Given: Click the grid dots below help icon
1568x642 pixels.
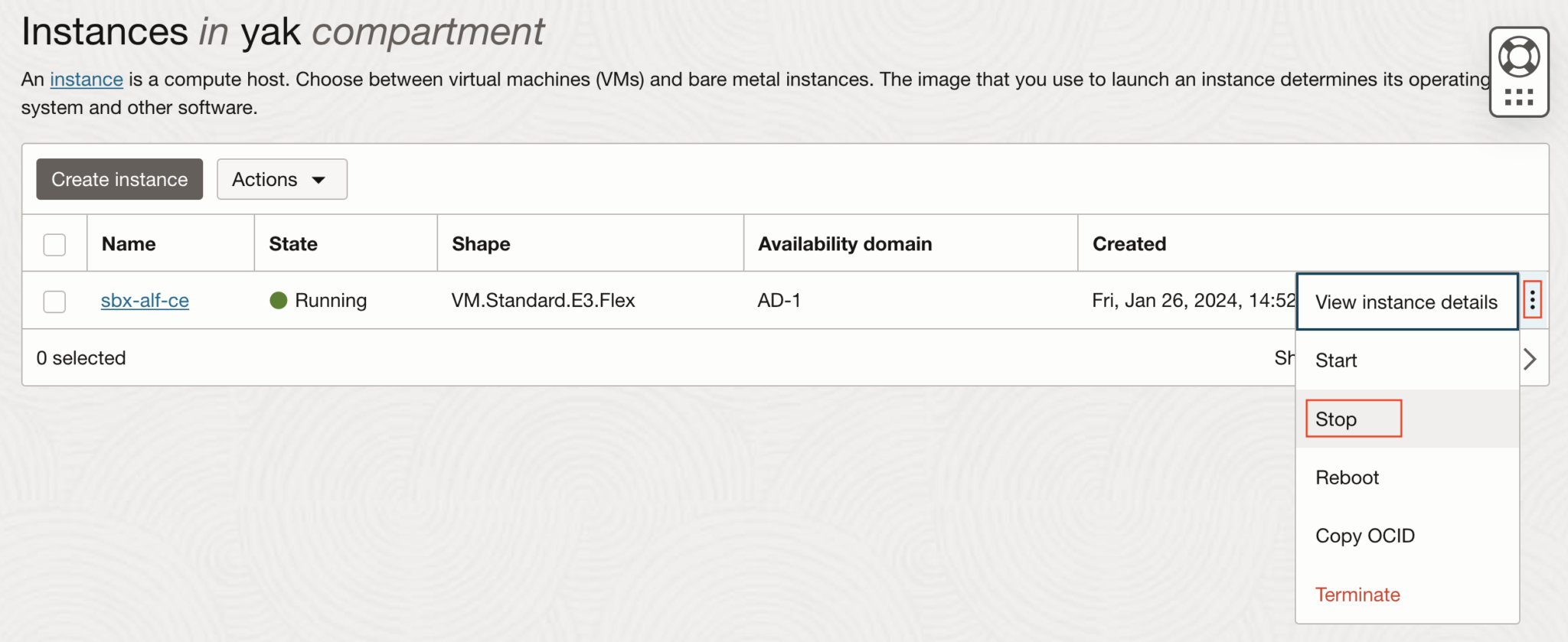Looking at the screenshot, I should point(1519,97).
